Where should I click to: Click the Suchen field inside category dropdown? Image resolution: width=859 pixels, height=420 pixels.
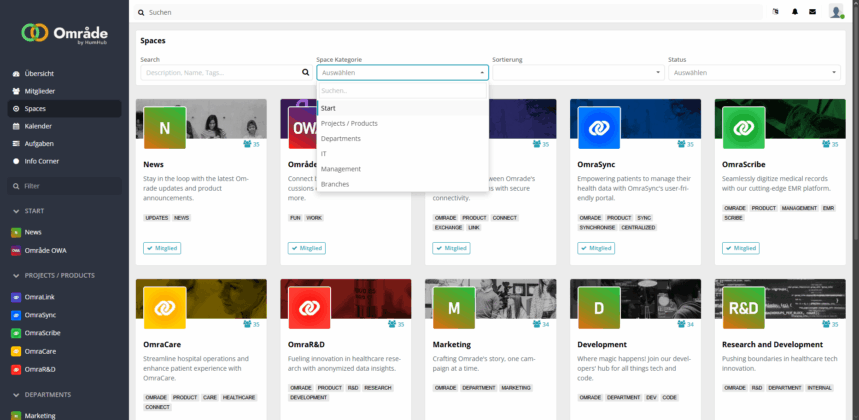[403, 91]
